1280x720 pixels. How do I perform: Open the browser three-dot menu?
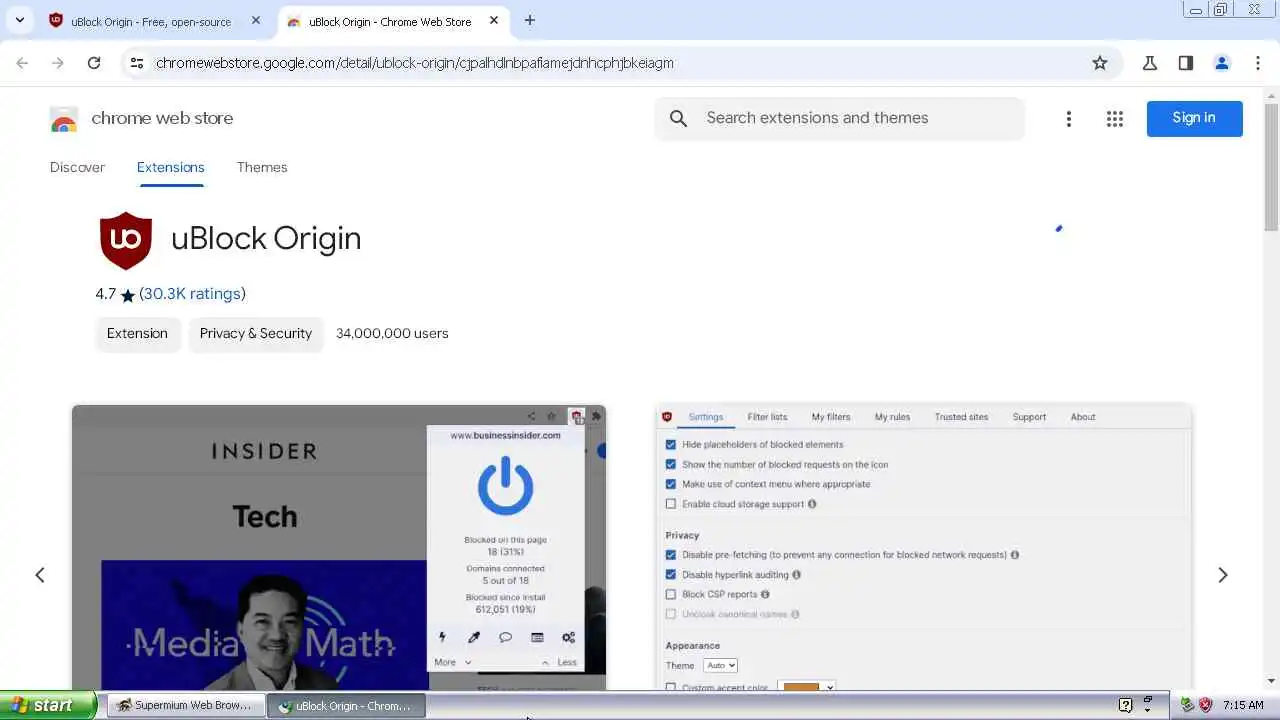1258,62
